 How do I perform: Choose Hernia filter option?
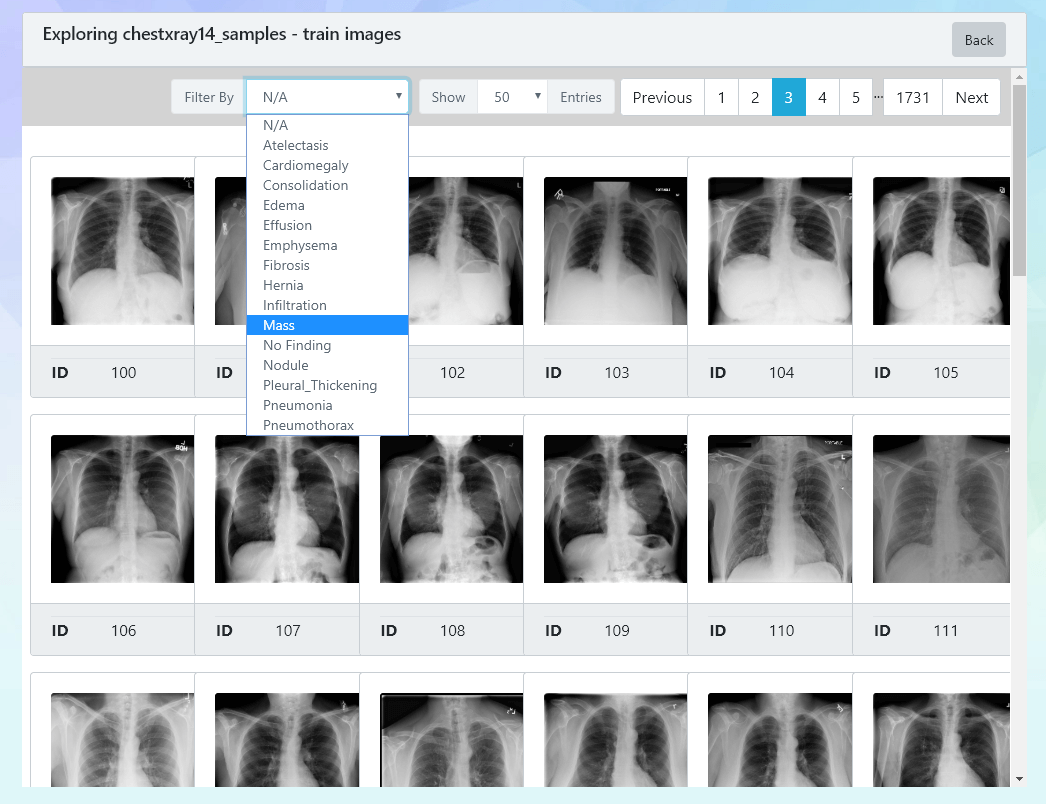tap(327, 286)
